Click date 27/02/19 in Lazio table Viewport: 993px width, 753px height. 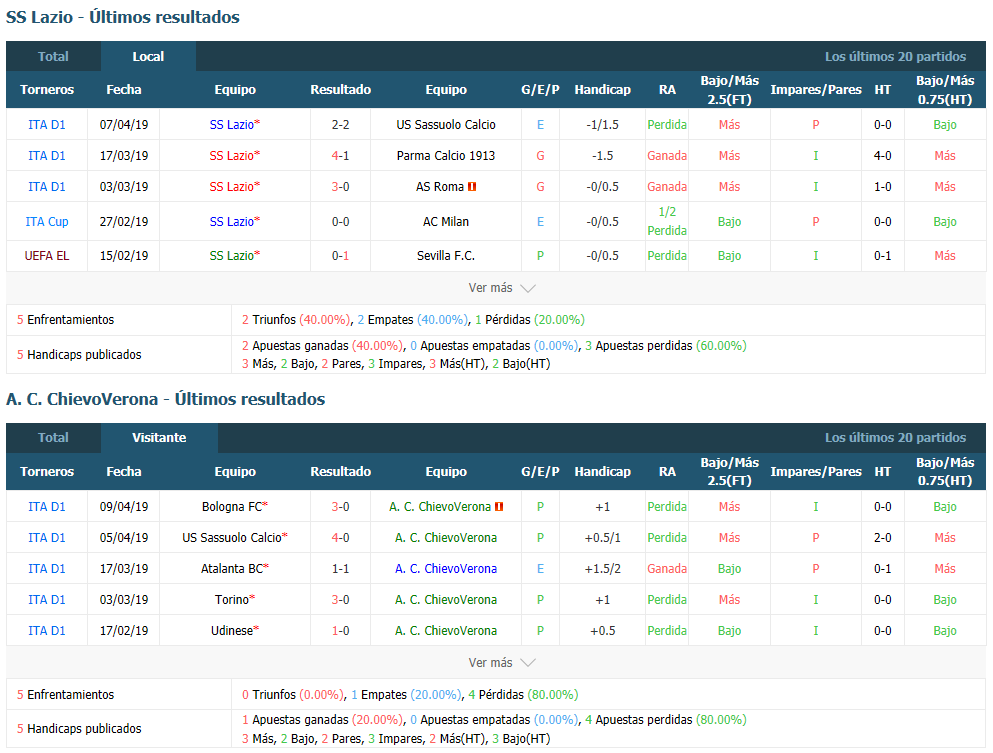[124, 222]
